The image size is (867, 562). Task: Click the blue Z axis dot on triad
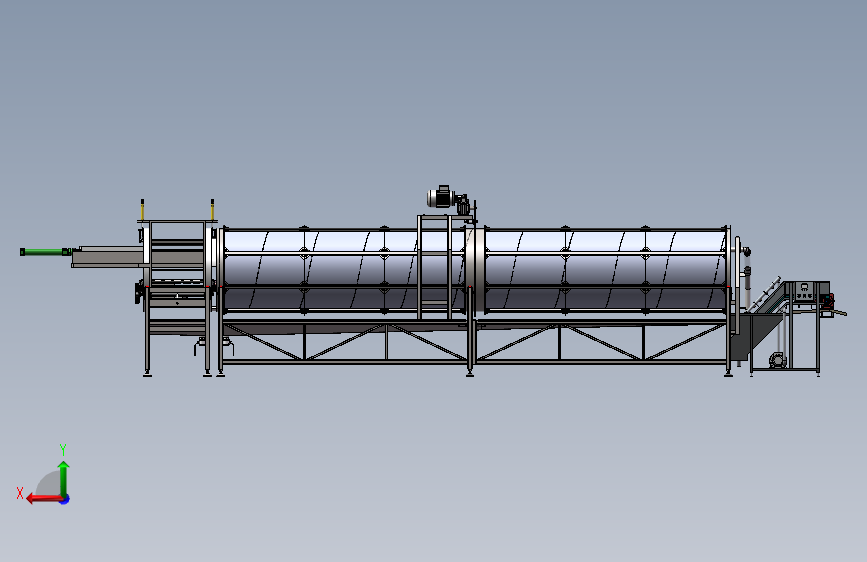pyautogui.click(x=65, y=499)
